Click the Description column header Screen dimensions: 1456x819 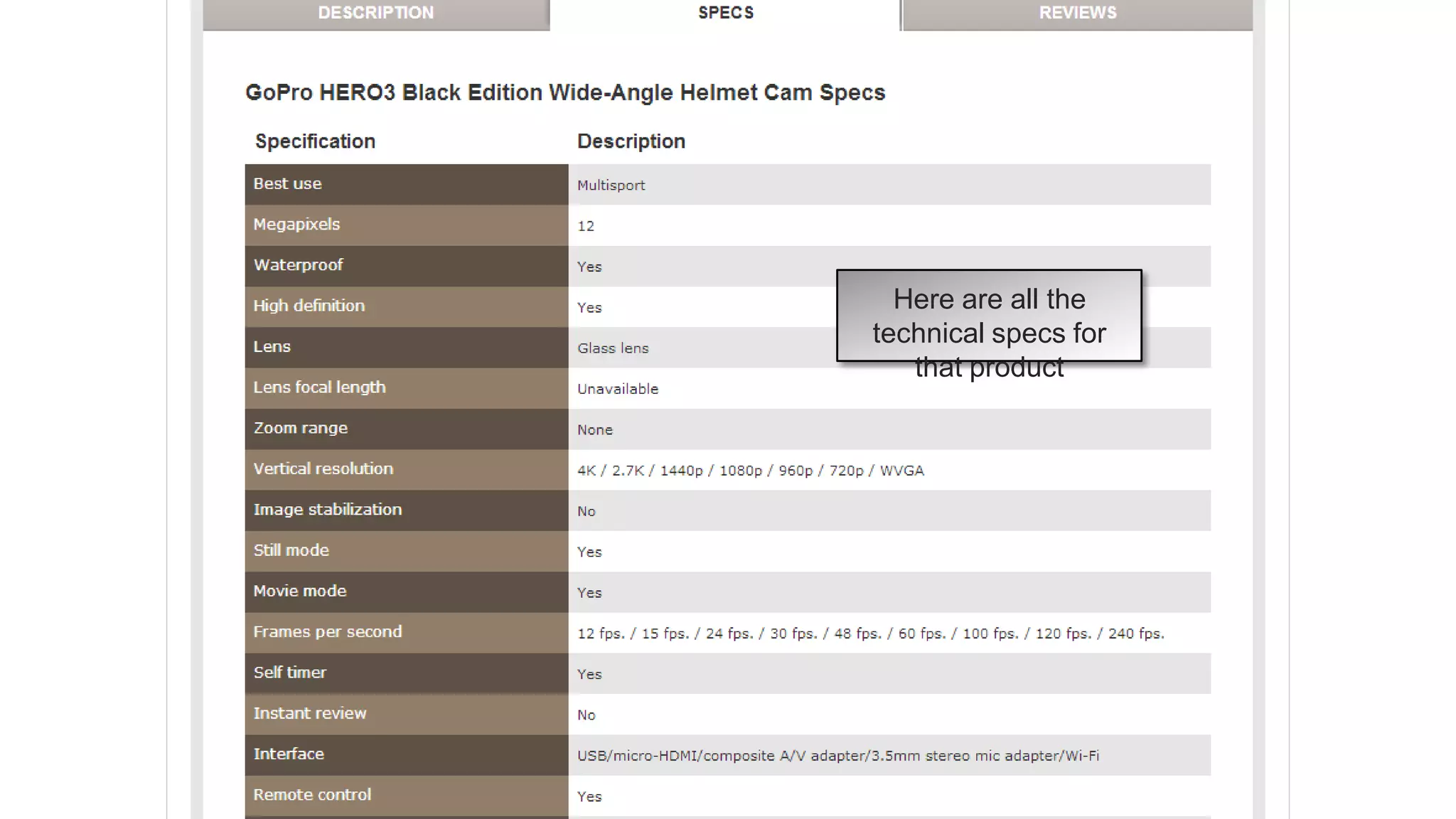click(631, 141)
